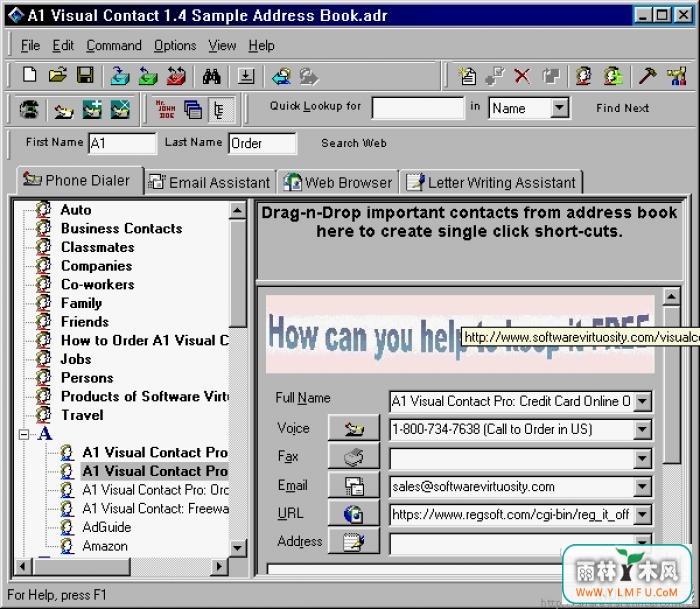Select the Business Contacts category
Screen dimensions: 700x609
point(121,229)
